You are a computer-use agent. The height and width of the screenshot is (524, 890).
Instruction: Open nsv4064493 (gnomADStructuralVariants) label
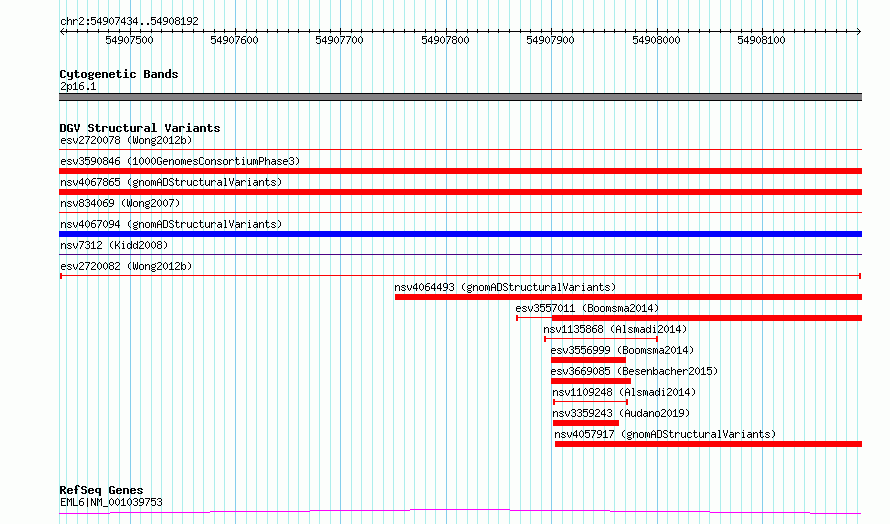tap(505, 287)
